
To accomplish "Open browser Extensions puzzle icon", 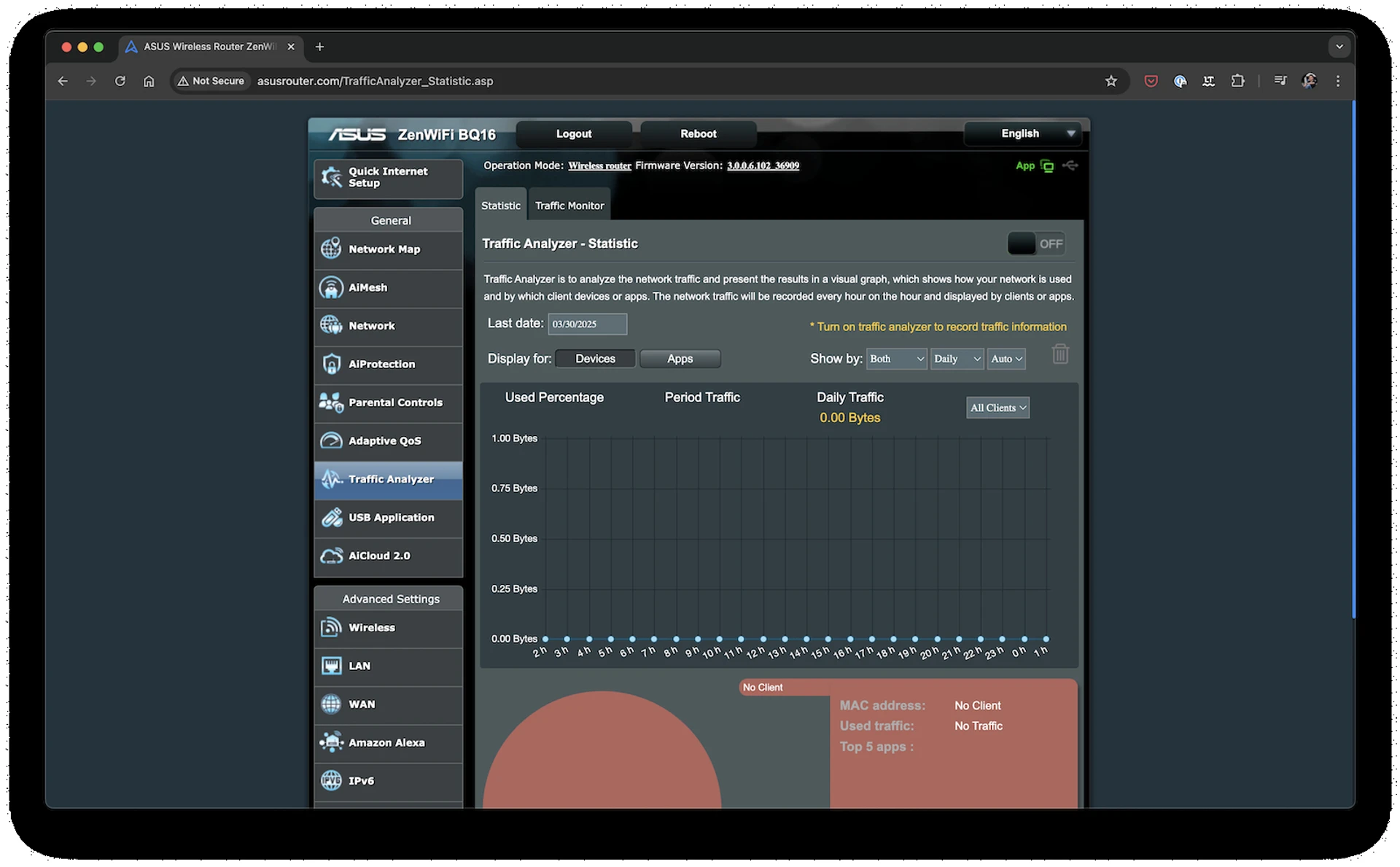I will (1237, 81).
